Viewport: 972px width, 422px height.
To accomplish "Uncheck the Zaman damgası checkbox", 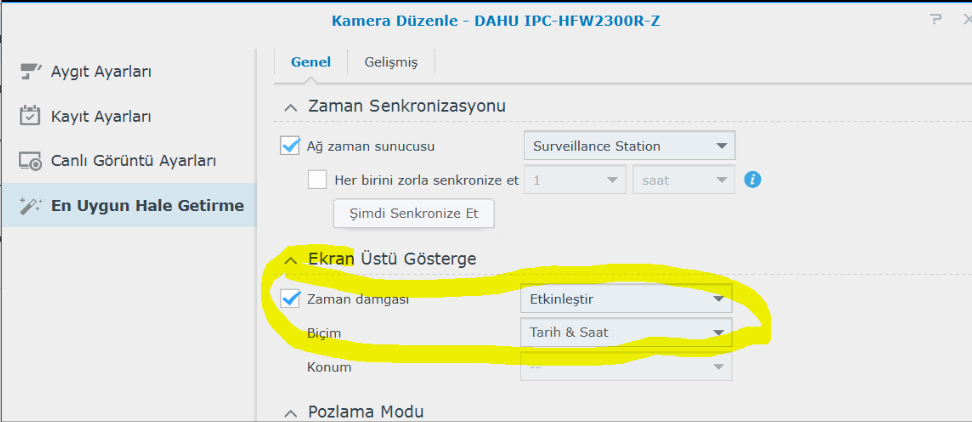I will click(x=290, y=298).
